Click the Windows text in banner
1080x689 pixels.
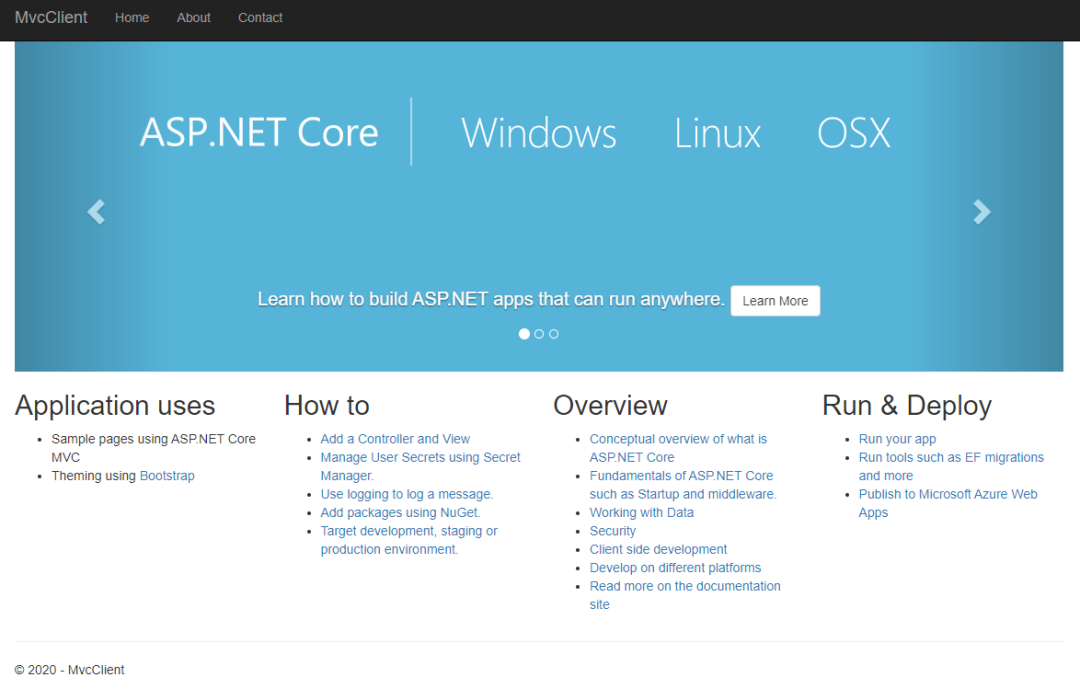(539, 133)
